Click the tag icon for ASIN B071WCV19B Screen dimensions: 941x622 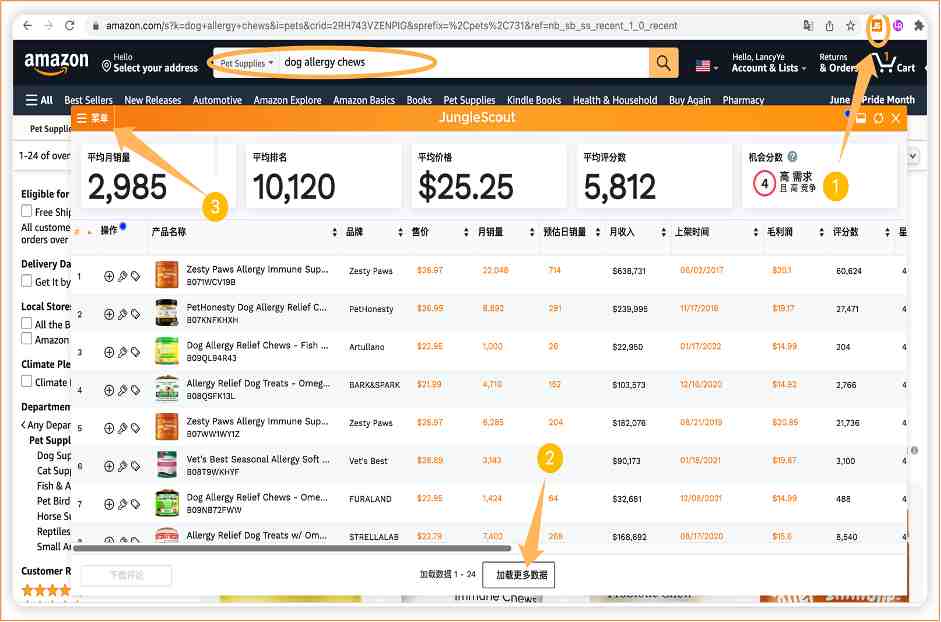[x=136, y=276]
